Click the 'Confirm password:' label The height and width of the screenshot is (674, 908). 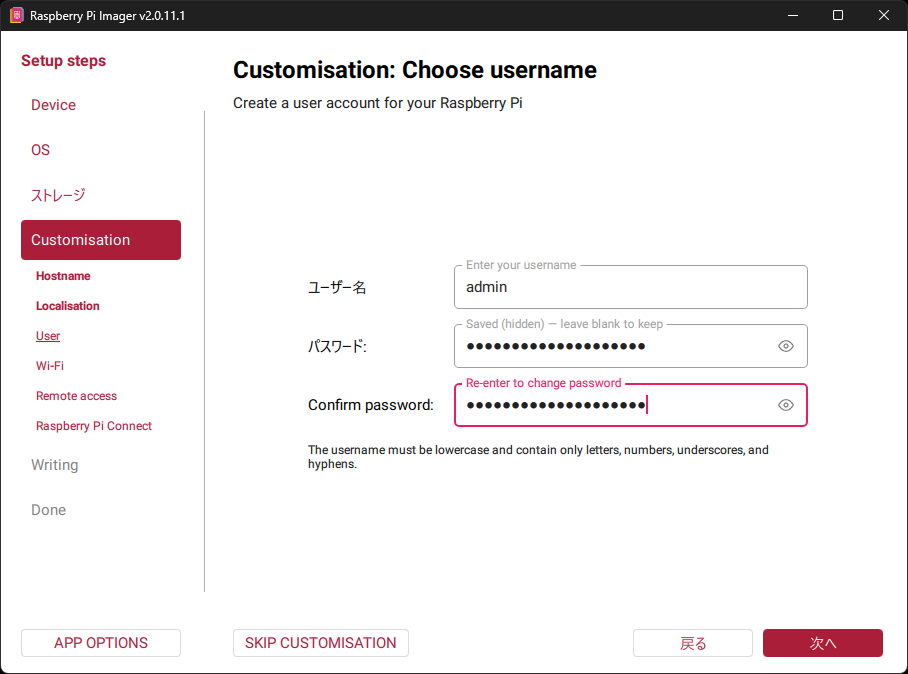coord(371,405)
